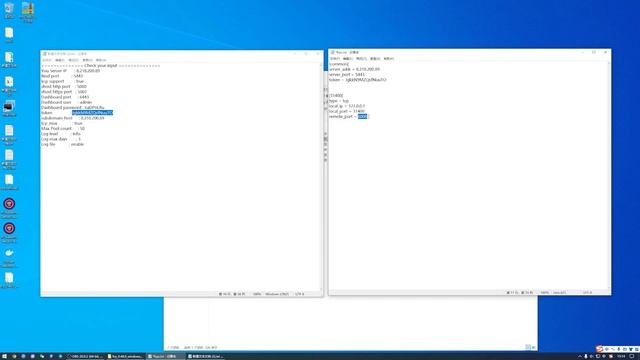Open View menu in left Notepad window
Image resolution: width=640 pixels, height=360 pixels.
87,60
